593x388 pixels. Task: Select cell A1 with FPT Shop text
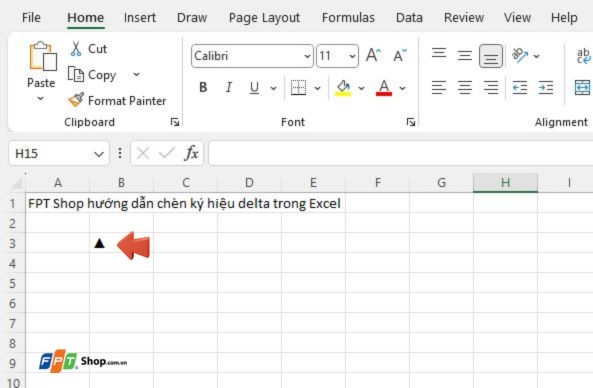point(57,203)
